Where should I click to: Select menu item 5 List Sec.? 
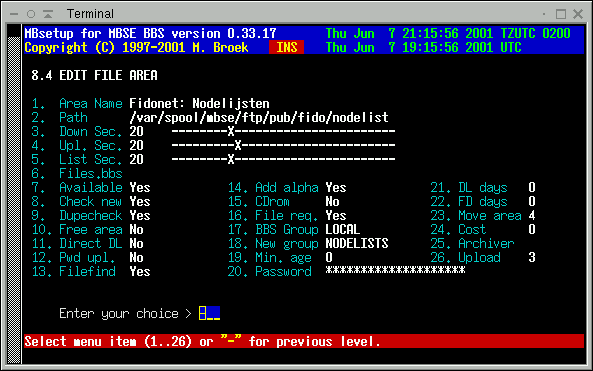(77, 159)
